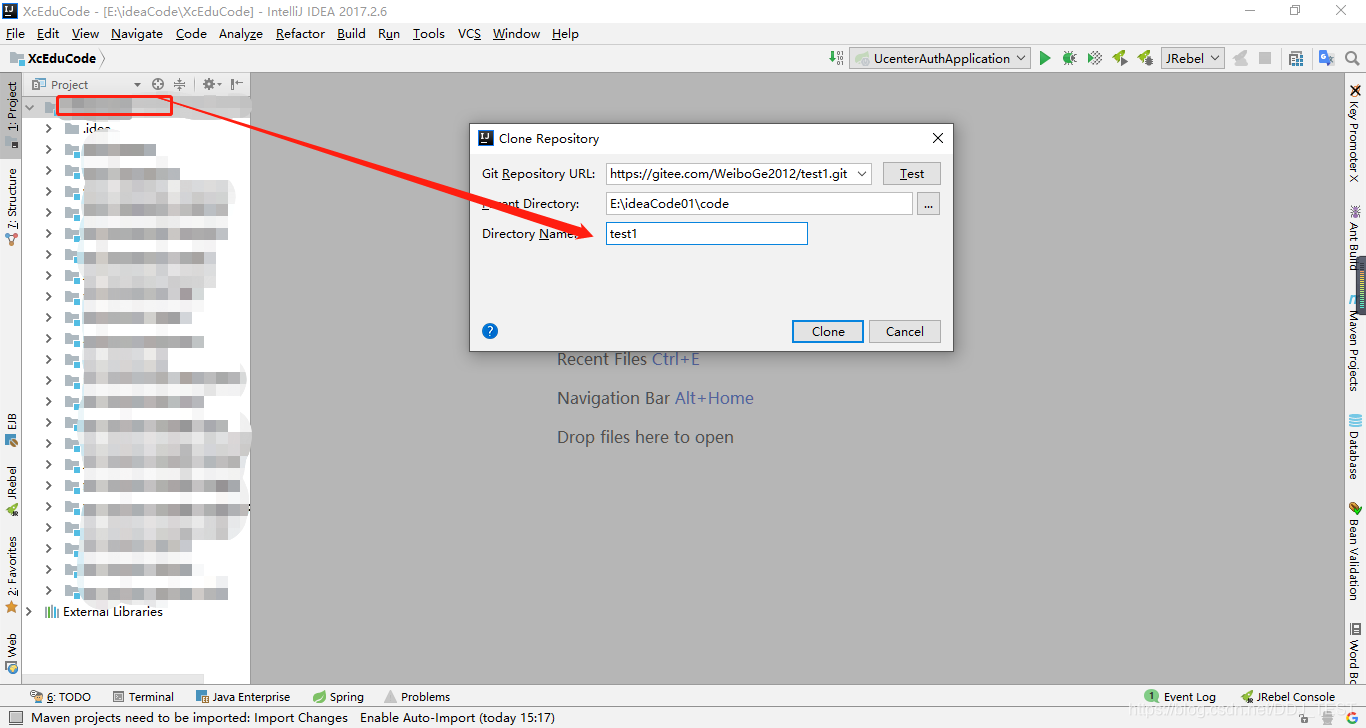
Task: Open Project panel gear settings
Action: (210, 84)
